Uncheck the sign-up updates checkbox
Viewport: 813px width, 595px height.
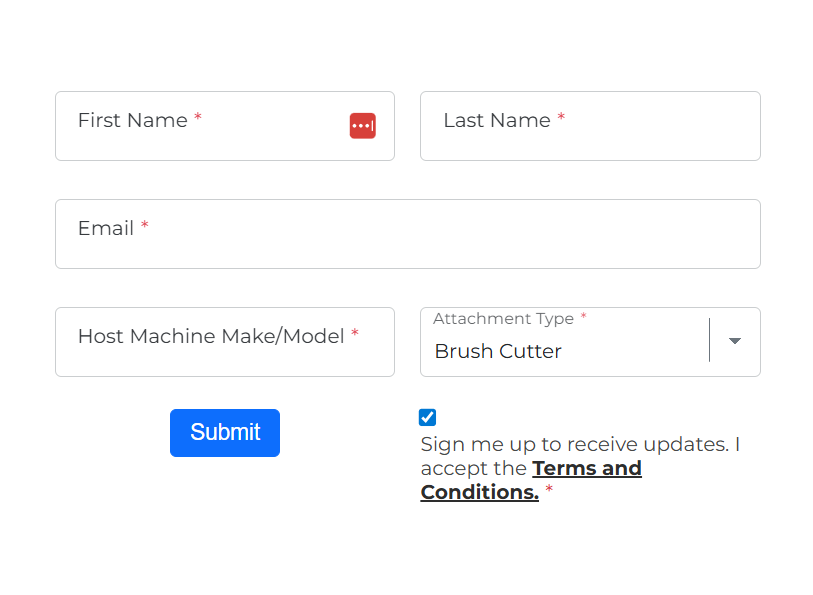pos(428,418)
